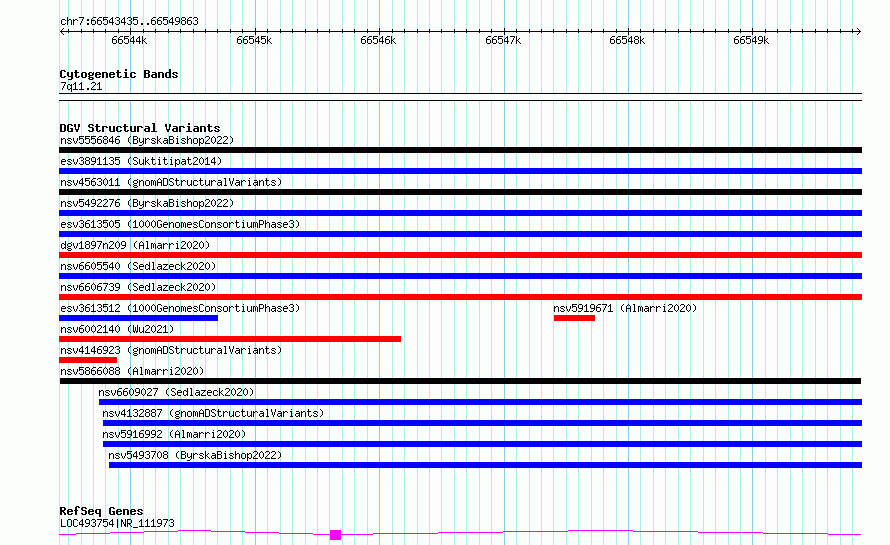Click the nsv5919671 (Almarri2020) label

625,308
